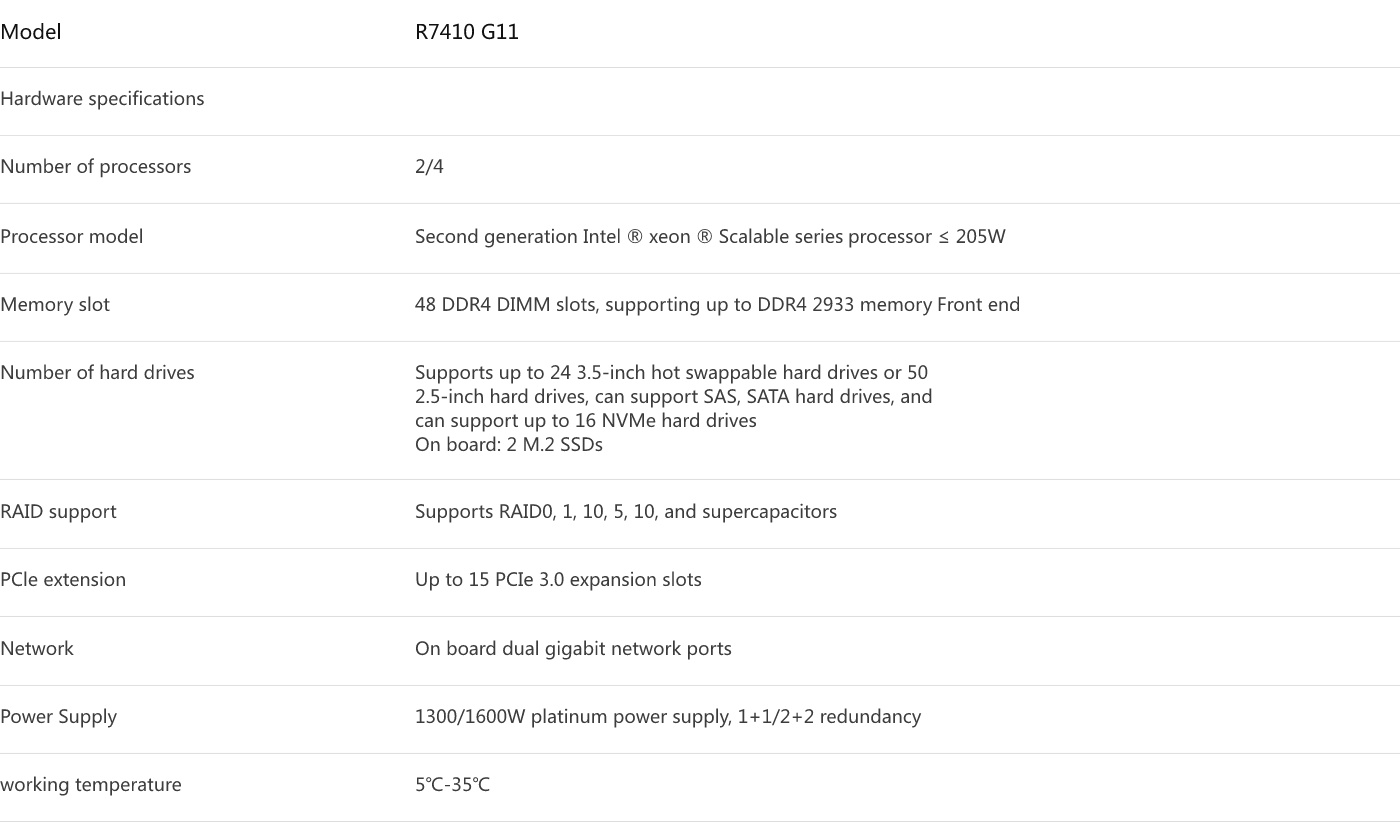Select the "5℃-35℃" working temperature value
Image resolution: width=1400 pixels, height=822 pixels.
pyautogui.click(x=452, y=785)
